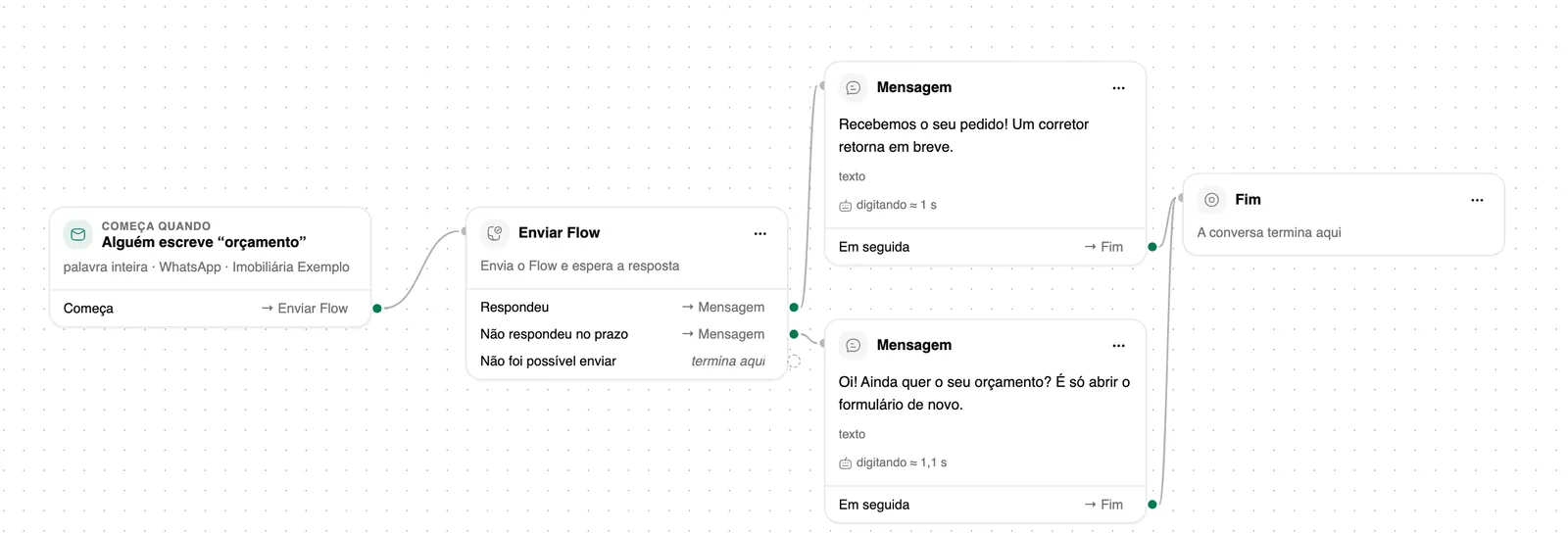The width and height of the screenshot is (1568, 533).
Task: Click typing indicator icon beside 'digitando ≈ 1,1 s'
Action: click(845, 463)
